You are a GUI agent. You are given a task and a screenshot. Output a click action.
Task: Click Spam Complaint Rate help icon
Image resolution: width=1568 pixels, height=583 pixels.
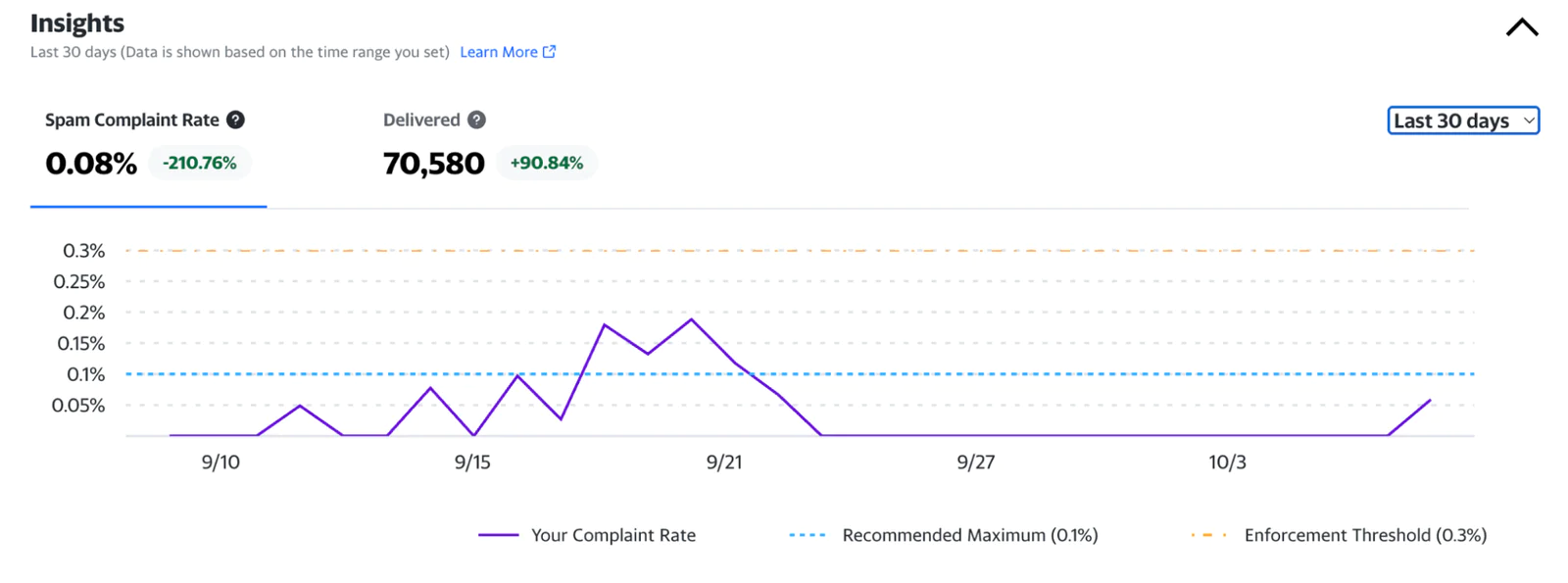(x=235, y=120)
